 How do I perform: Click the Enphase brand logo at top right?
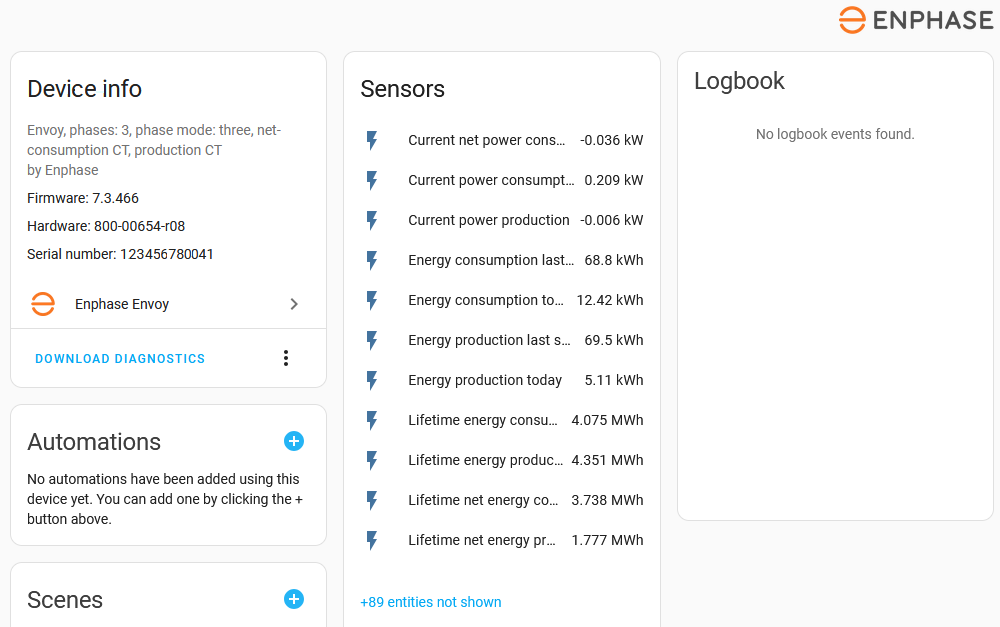pos(915,20)
